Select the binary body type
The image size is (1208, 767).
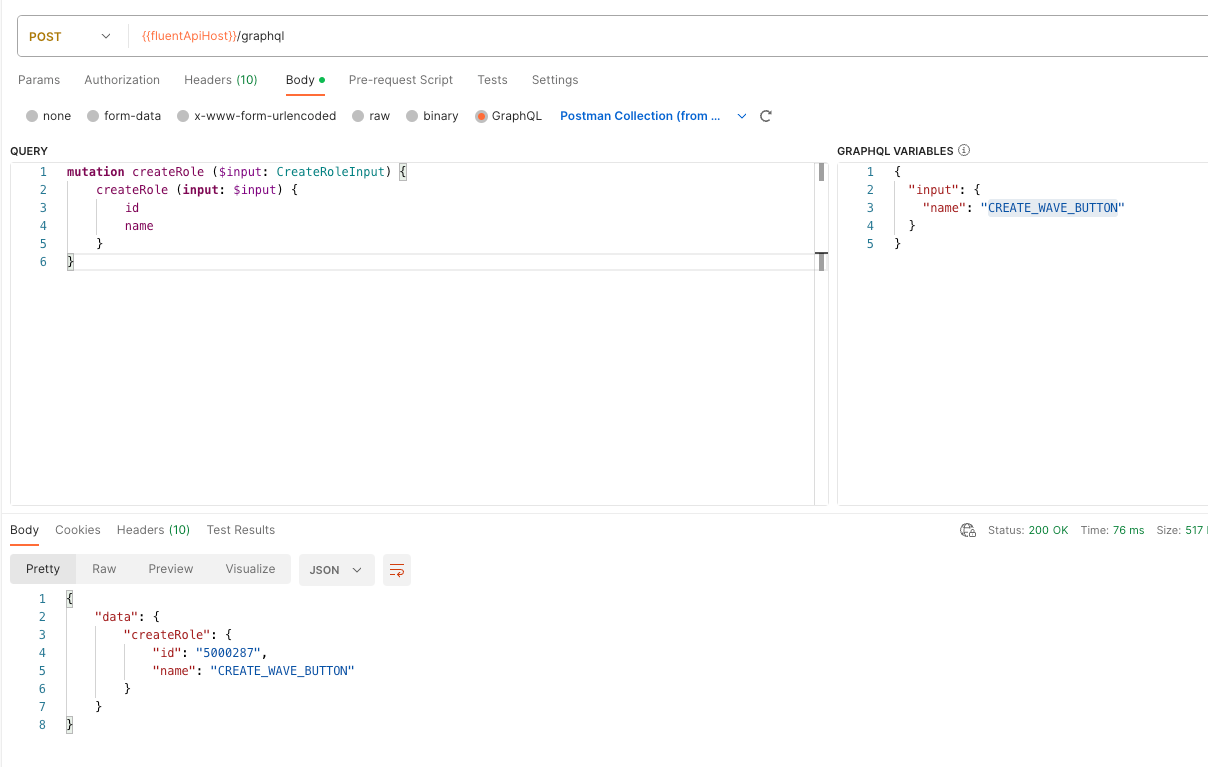click(412, 116)
